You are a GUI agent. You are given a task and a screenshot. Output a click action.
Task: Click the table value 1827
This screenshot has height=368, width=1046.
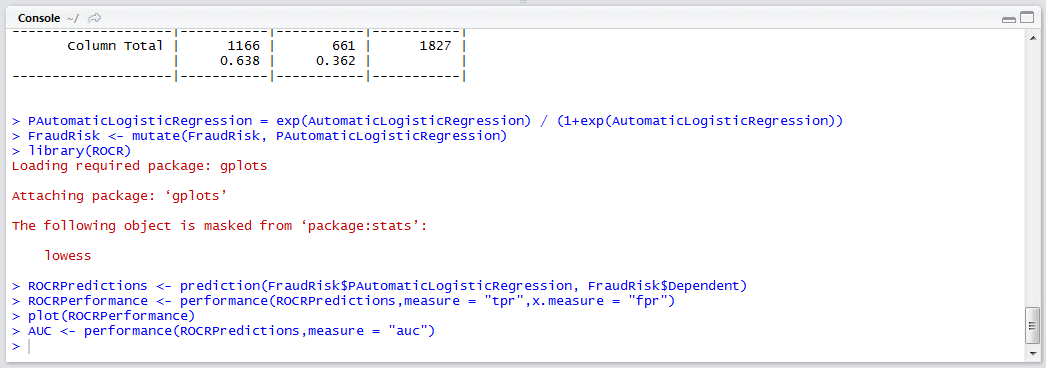pyautogui.click(x=435, y=46)
